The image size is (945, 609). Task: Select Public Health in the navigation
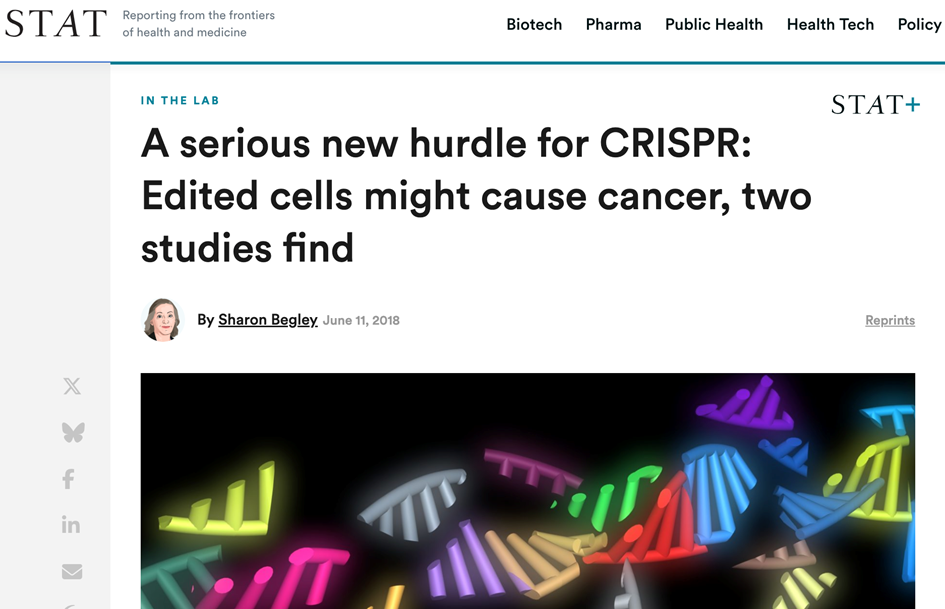tap(714, 24)
